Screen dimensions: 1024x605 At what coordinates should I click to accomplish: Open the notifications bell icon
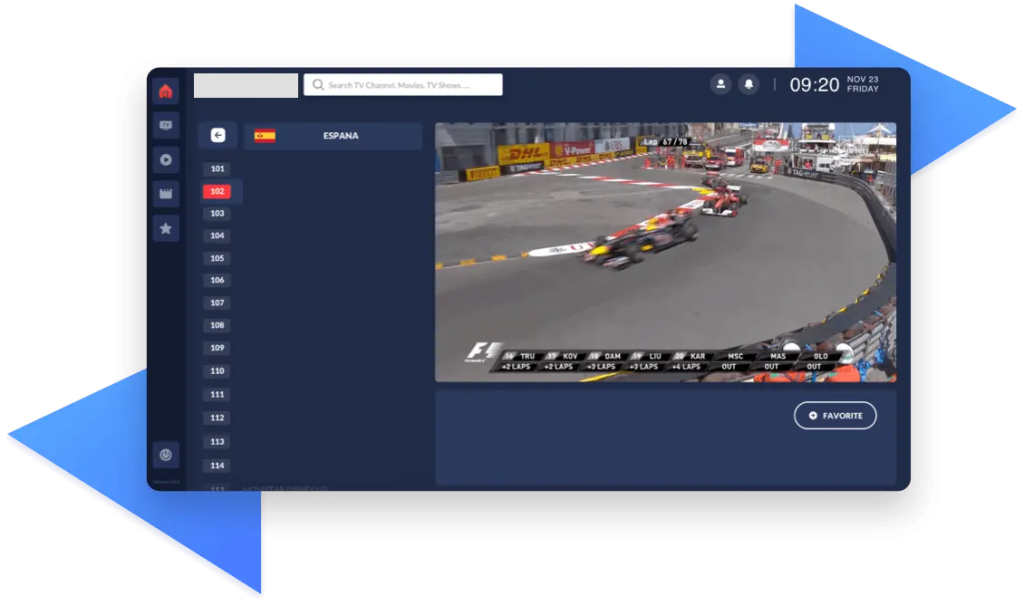[x=748, y=85]
